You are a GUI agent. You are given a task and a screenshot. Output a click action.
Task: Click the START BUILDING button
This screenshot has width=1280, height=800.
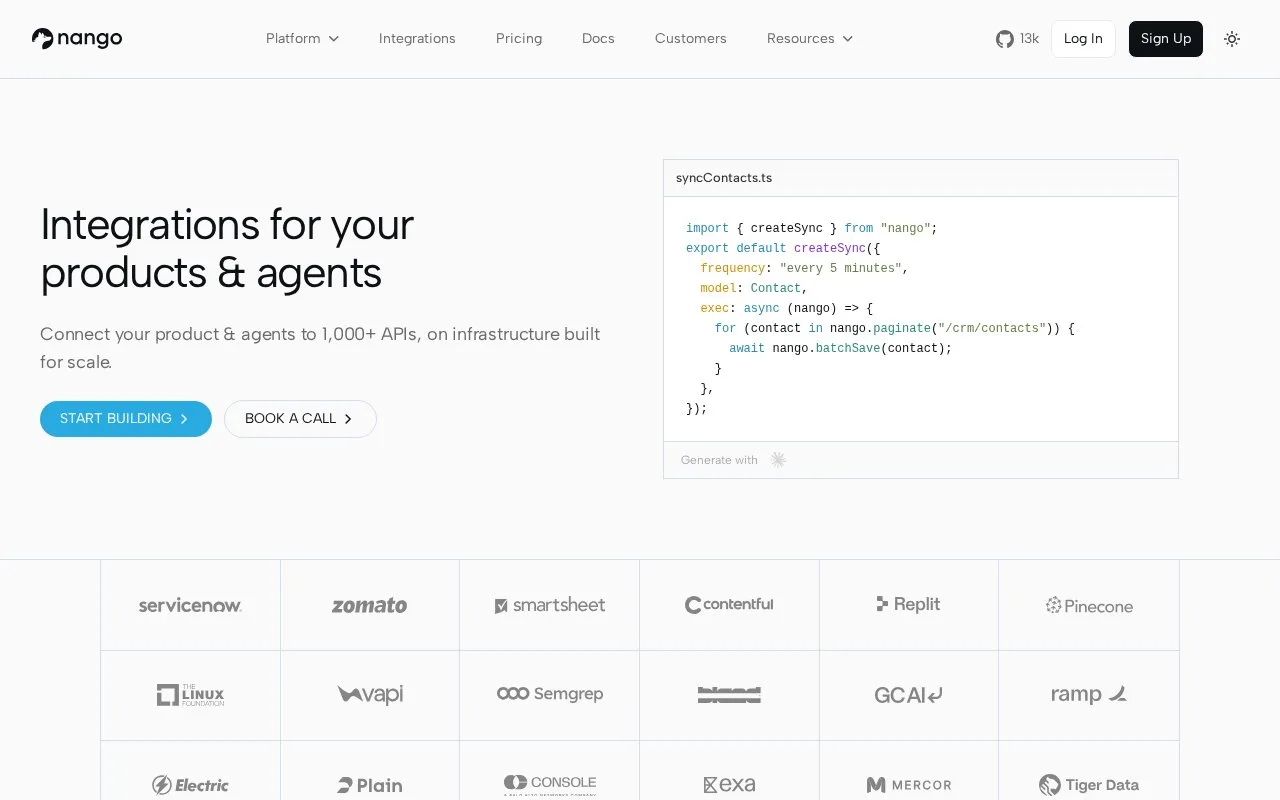click(x=126, y=419)
